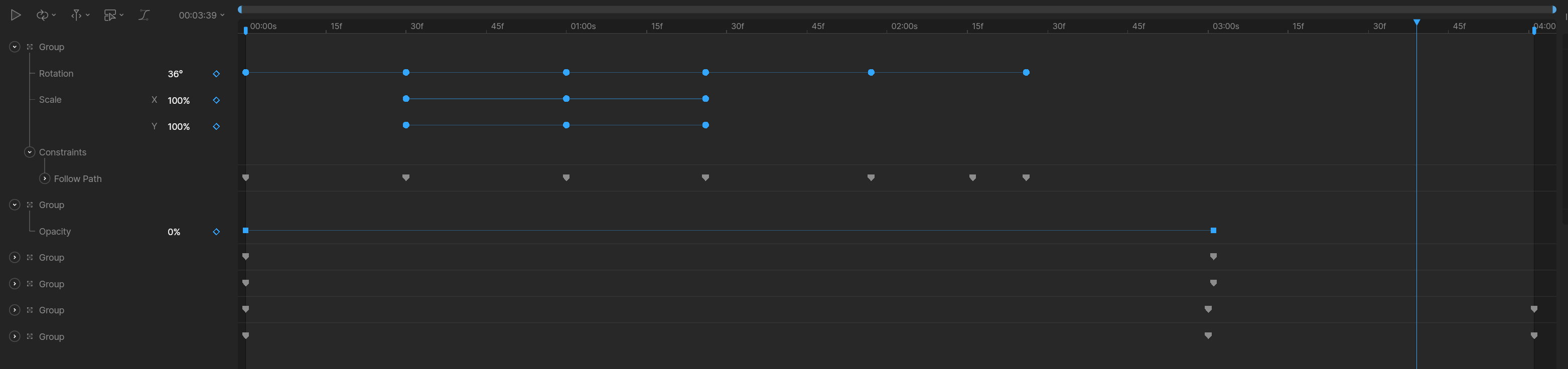The image size is (1568, 369).
Task: Select the last Scale Y keyframe
Action: tap(705, 125)
